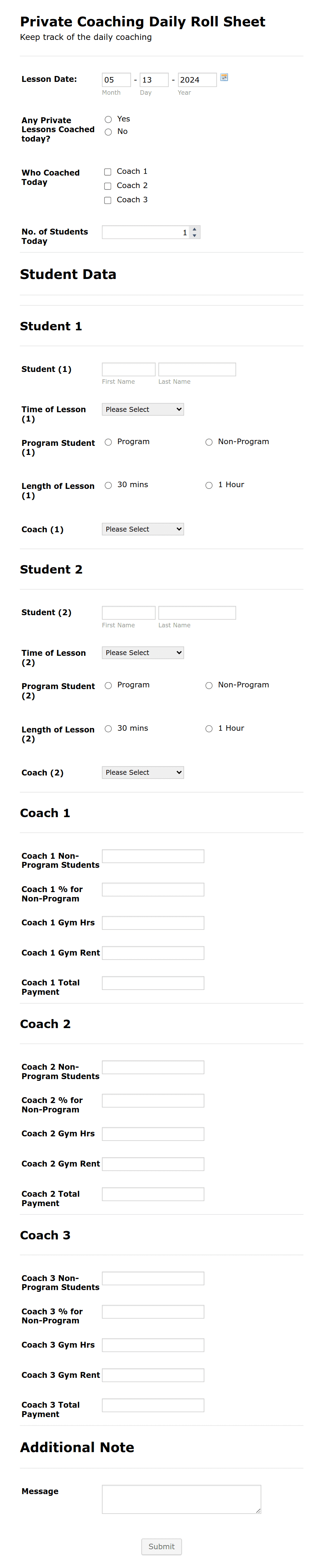Check the Coach 3 checkbox under Who Coached Today
Viewport: 323px width, 1568px height.
pyautogui.click(x=107, y=200)
